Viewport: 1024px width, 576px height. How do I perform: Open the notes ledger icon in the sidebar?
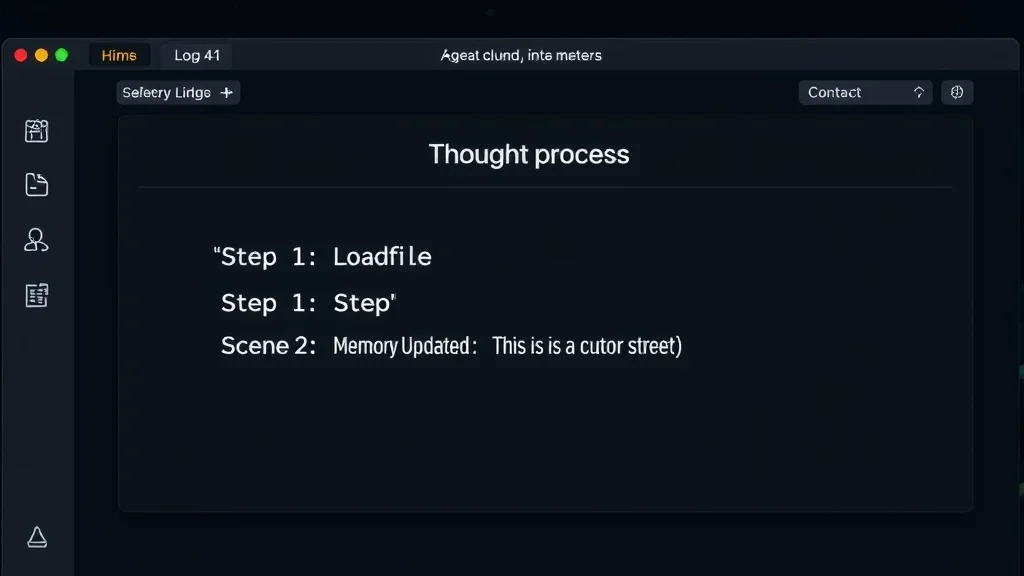[x=36, y=294]
